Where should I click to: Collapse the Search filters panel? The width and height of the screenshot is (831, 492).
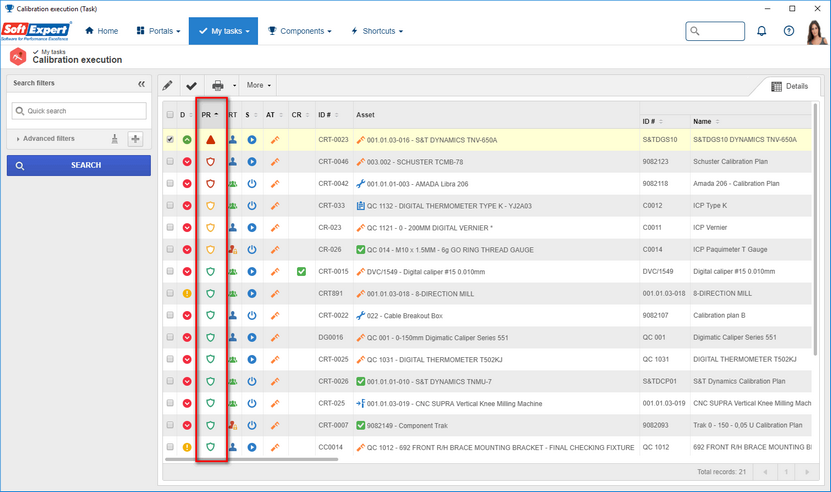click(x=142, y=84)
